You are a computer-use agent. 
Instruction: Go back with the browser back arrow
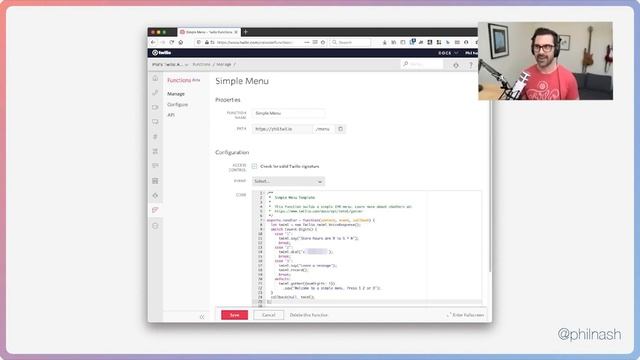153,42
